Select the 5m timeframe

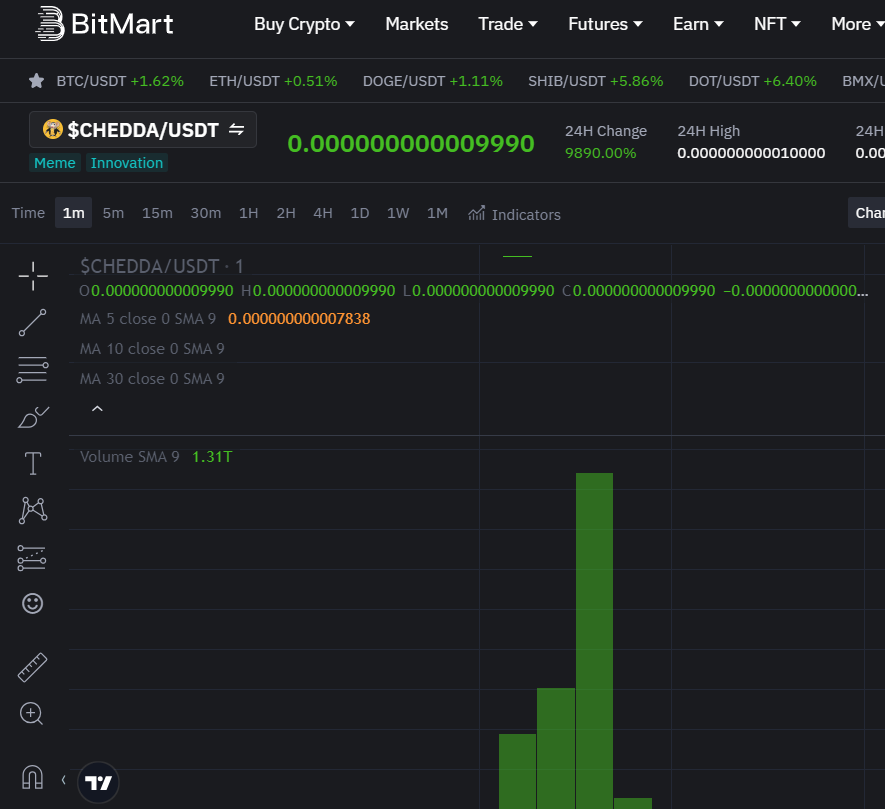click(113, 213)
